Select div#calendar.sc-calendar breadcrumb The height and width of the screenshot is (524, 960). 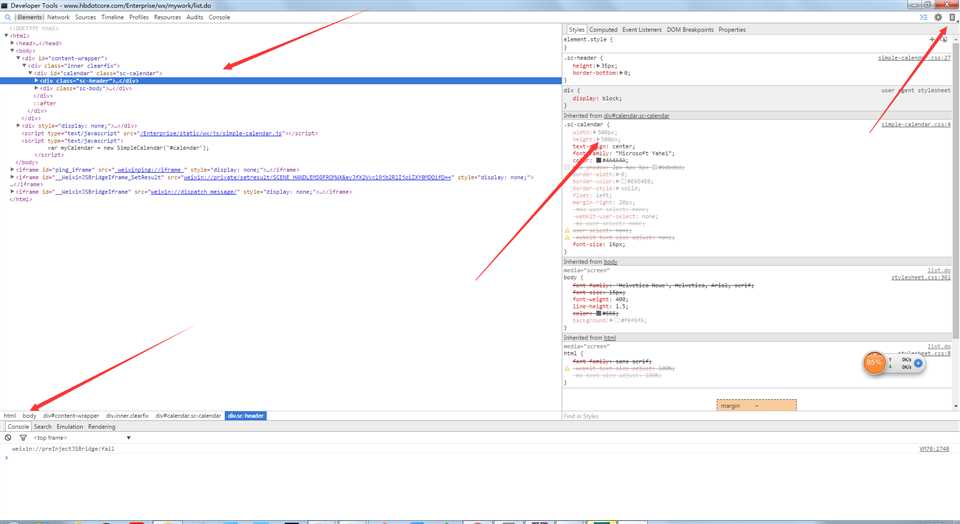[x=188, y=416]
